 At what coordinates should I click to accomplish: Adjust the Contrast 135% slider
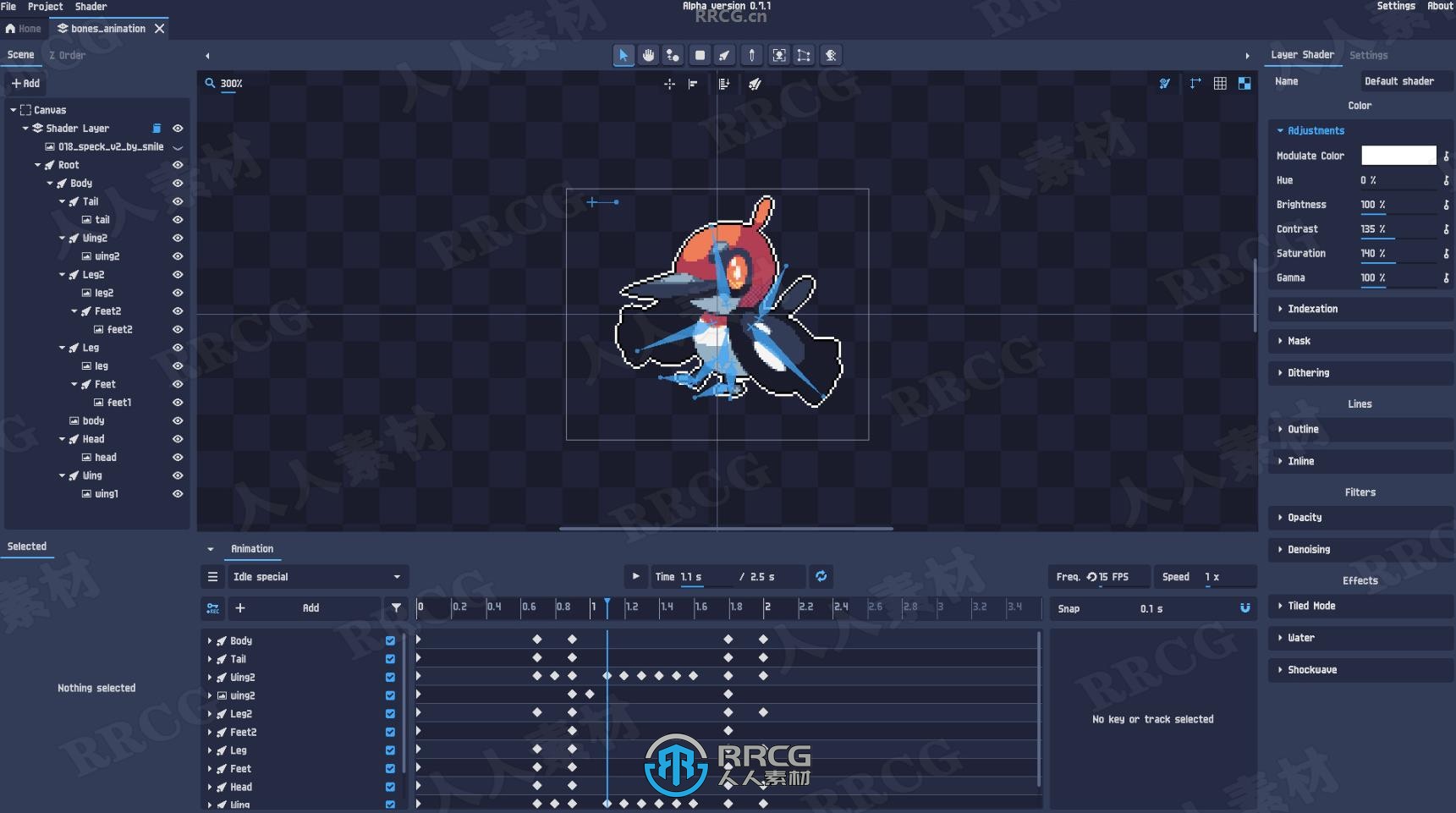pyautogui.click(x=1398, y=229)
